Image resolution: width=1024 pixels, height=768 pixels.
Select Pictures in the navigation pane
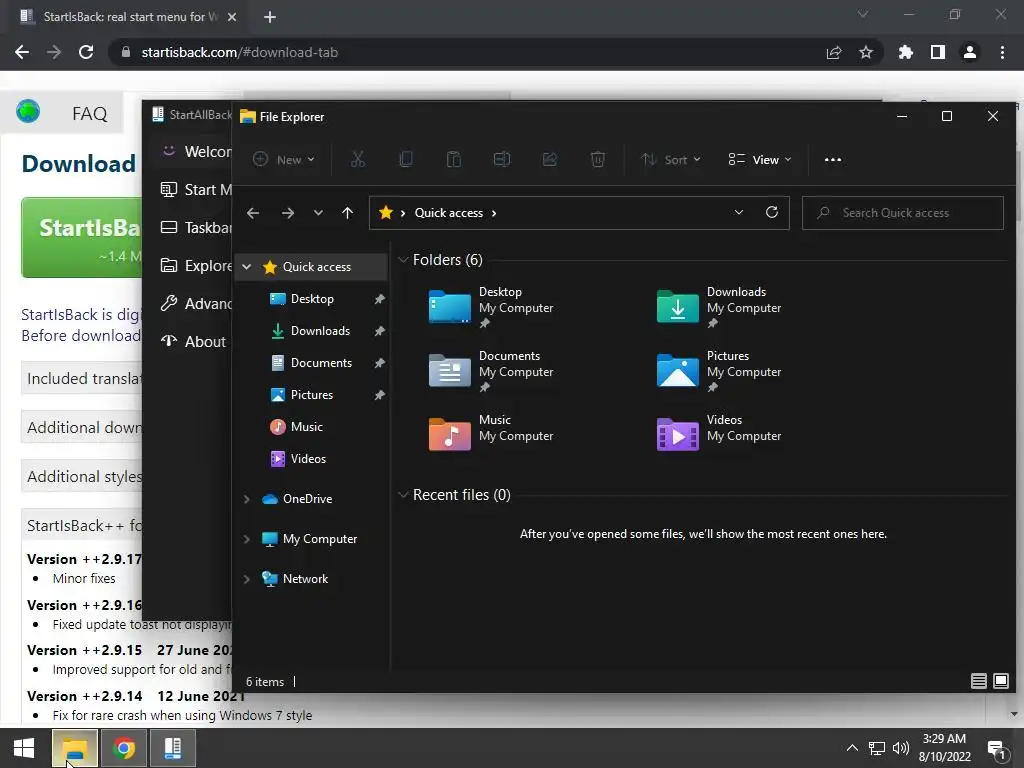coord(312,394)
